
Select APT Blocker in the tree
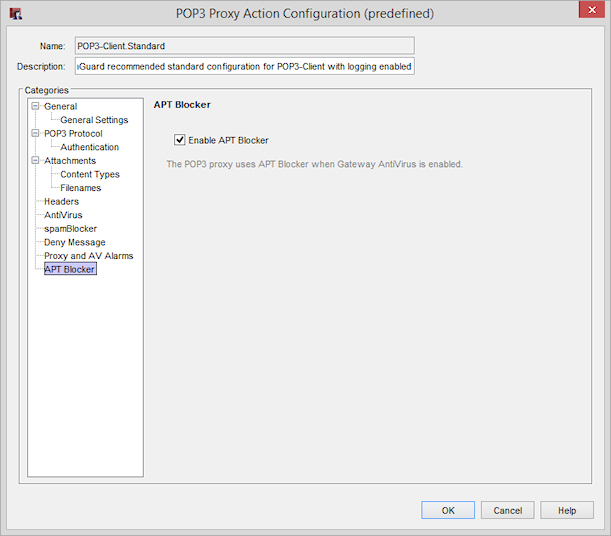coord(70,269)
